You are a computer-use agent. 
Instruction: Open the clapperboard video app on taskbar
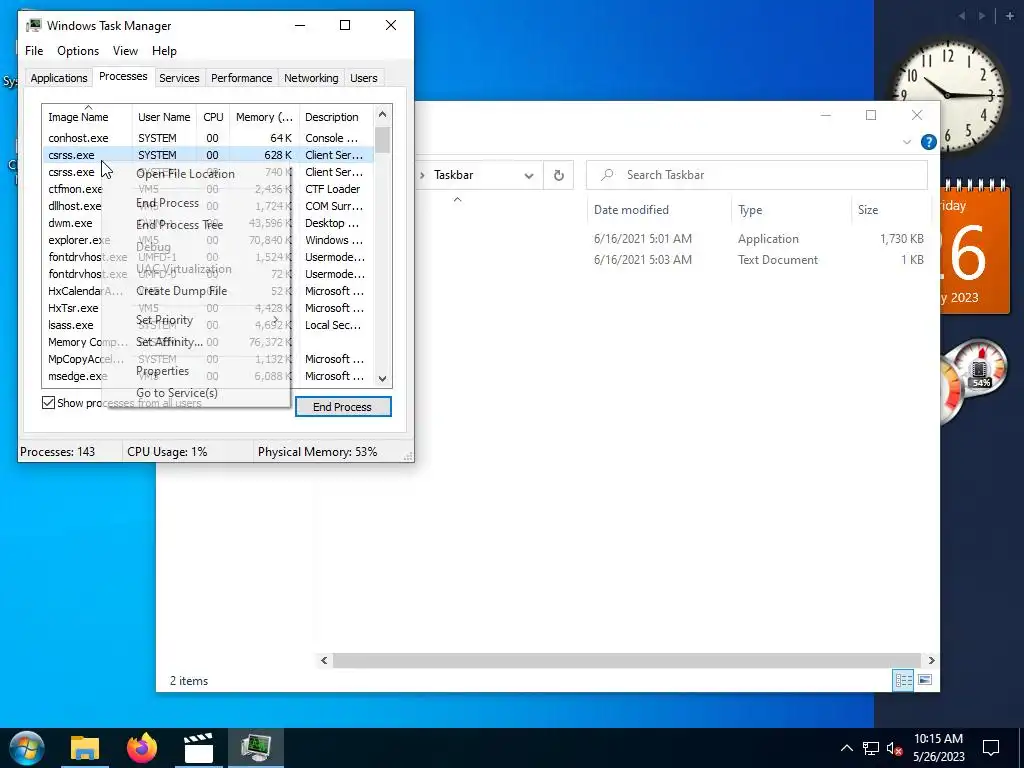click(199, 748)
